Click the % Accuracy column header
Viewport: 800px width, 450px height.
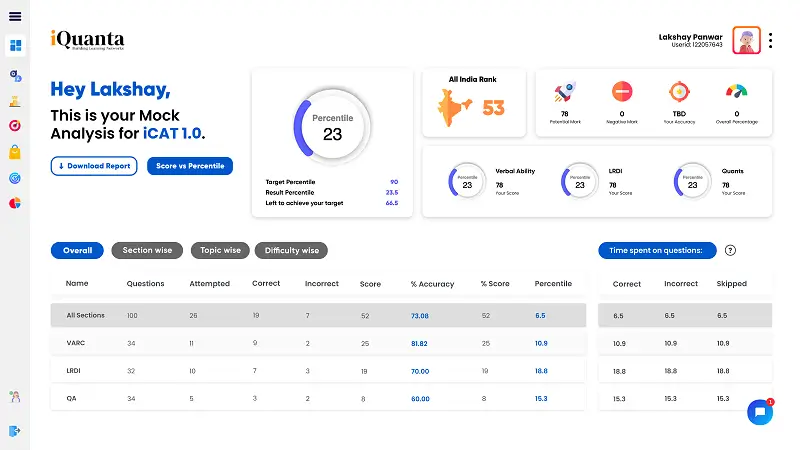tap(432, 284)
